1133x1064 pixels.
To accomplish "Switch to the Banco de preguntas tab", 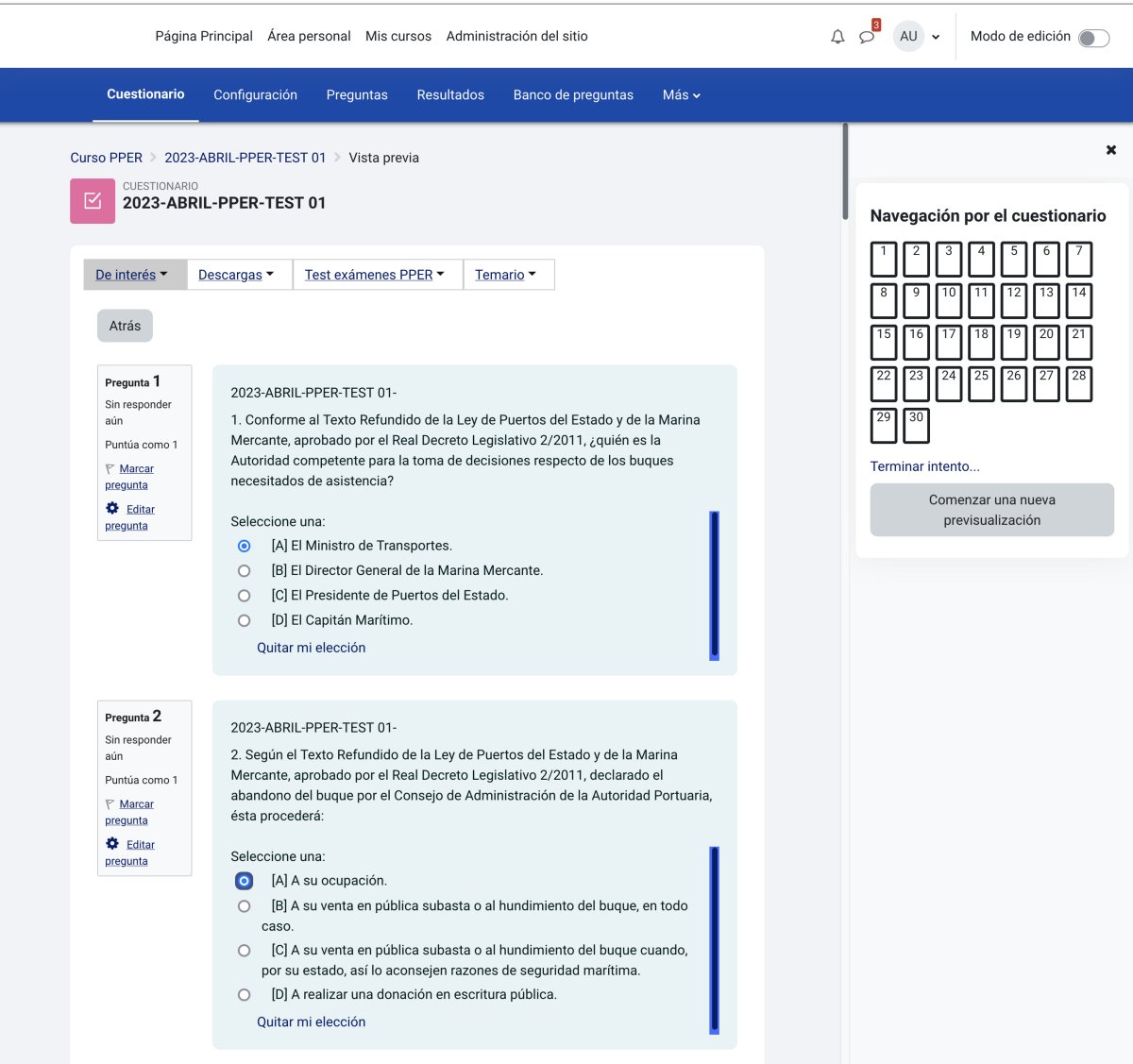I will click(x=573, y=95).
